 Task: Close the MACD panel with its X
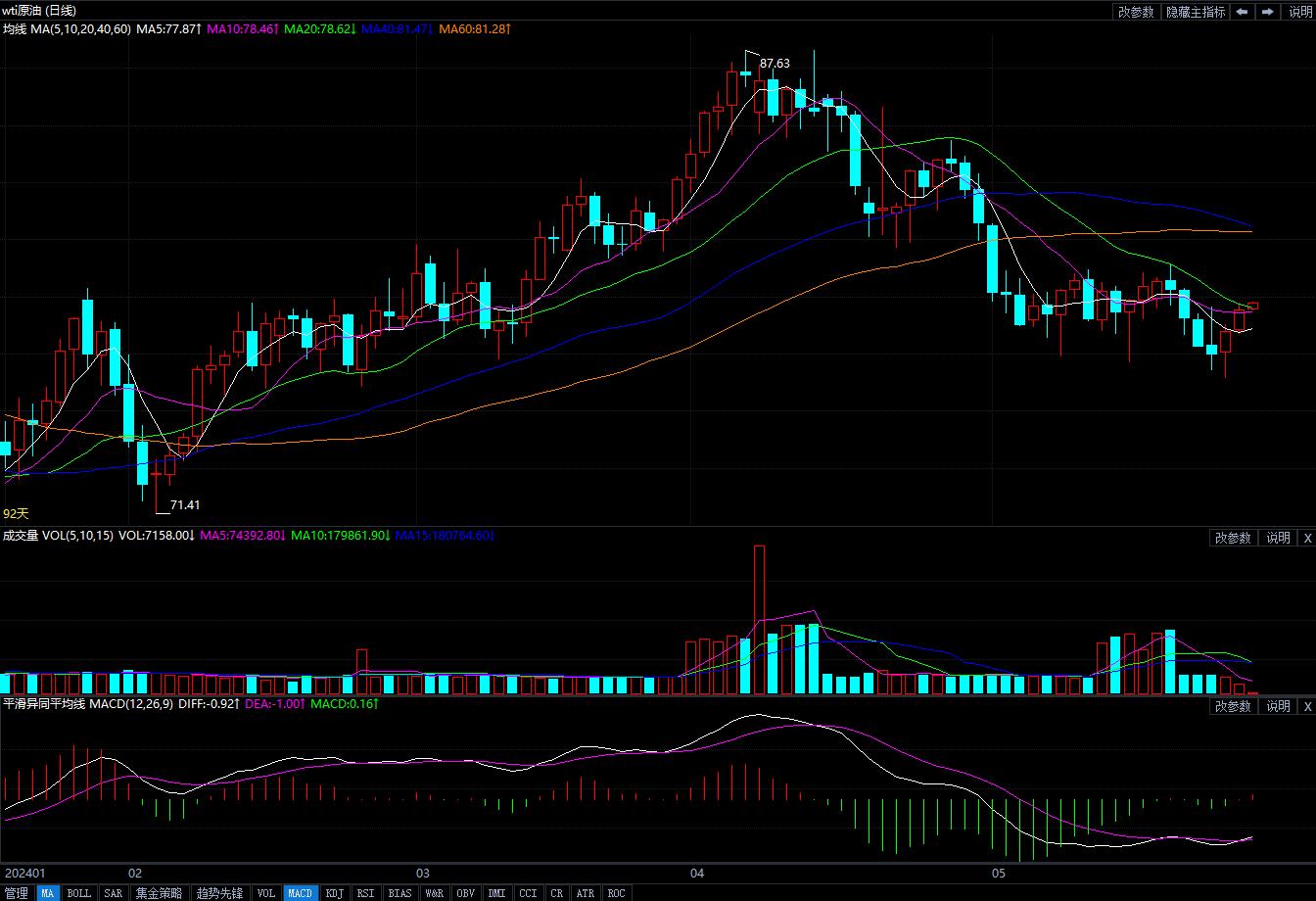coord(1306,706)
